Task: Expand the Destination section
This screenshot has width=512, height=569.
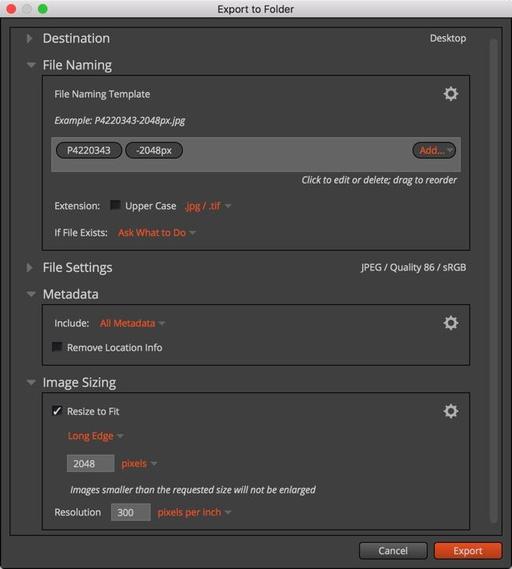Action: 29,38
